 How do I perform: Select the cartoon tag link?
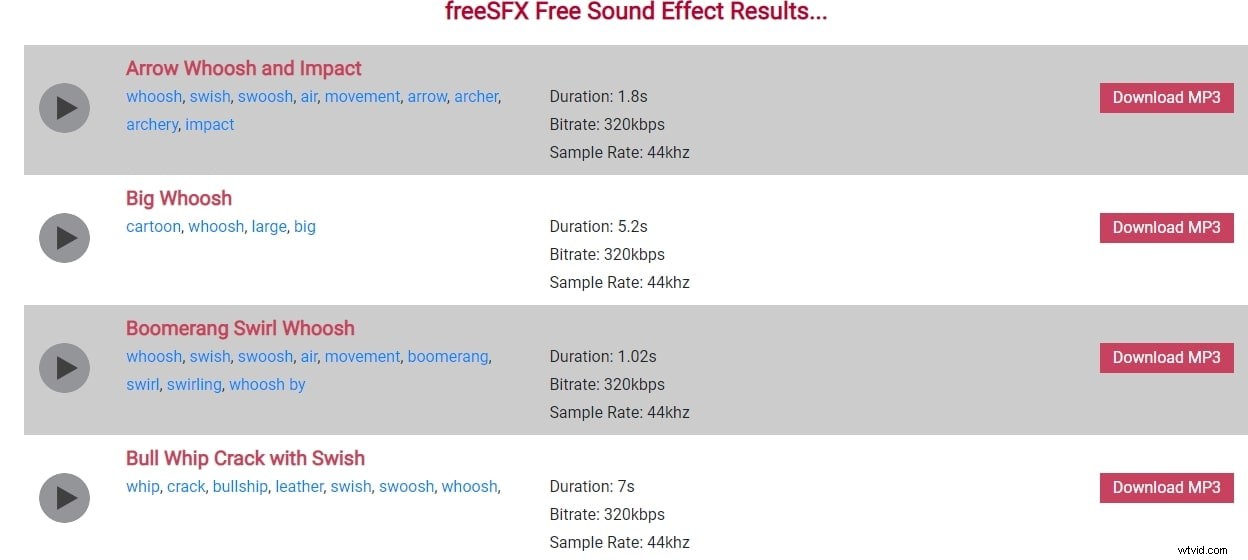pyautogui.click(x=153, y=227)
